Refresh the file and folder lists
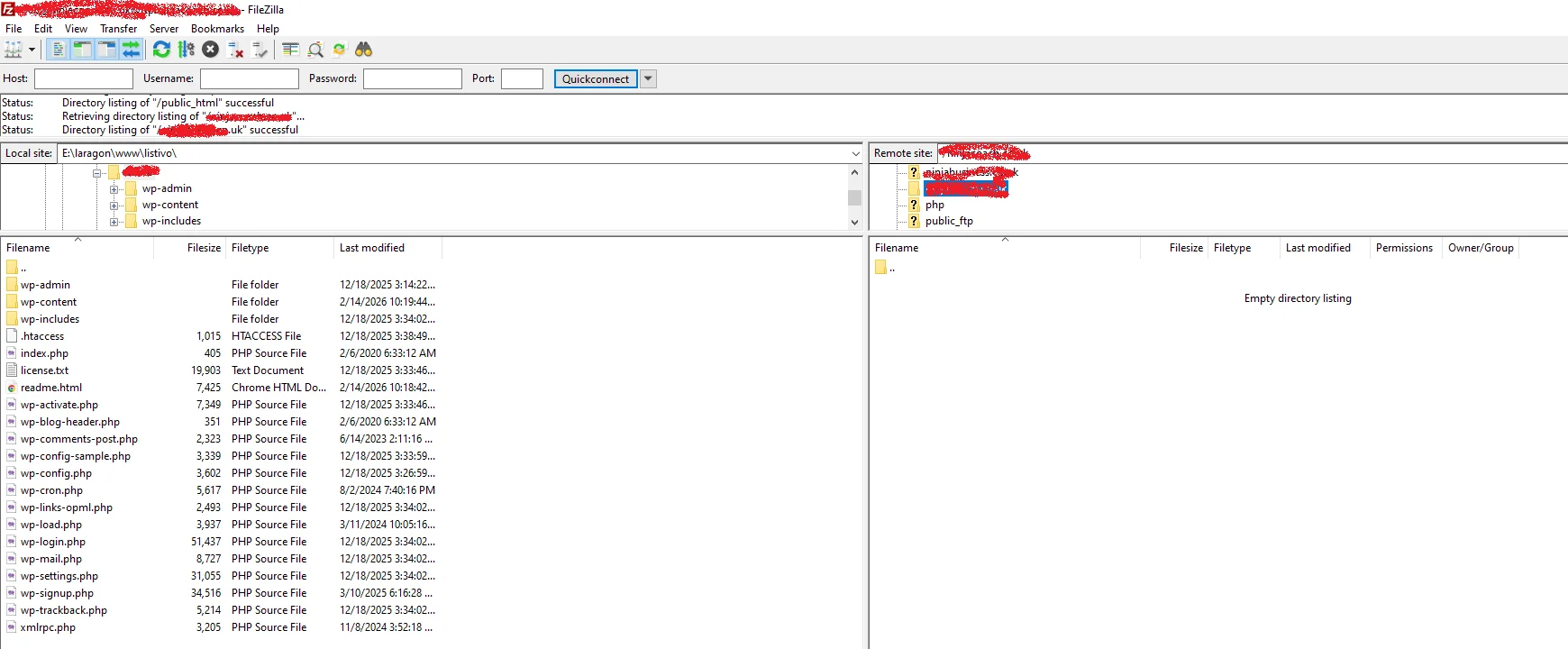1568x649 pixels. 162,50
